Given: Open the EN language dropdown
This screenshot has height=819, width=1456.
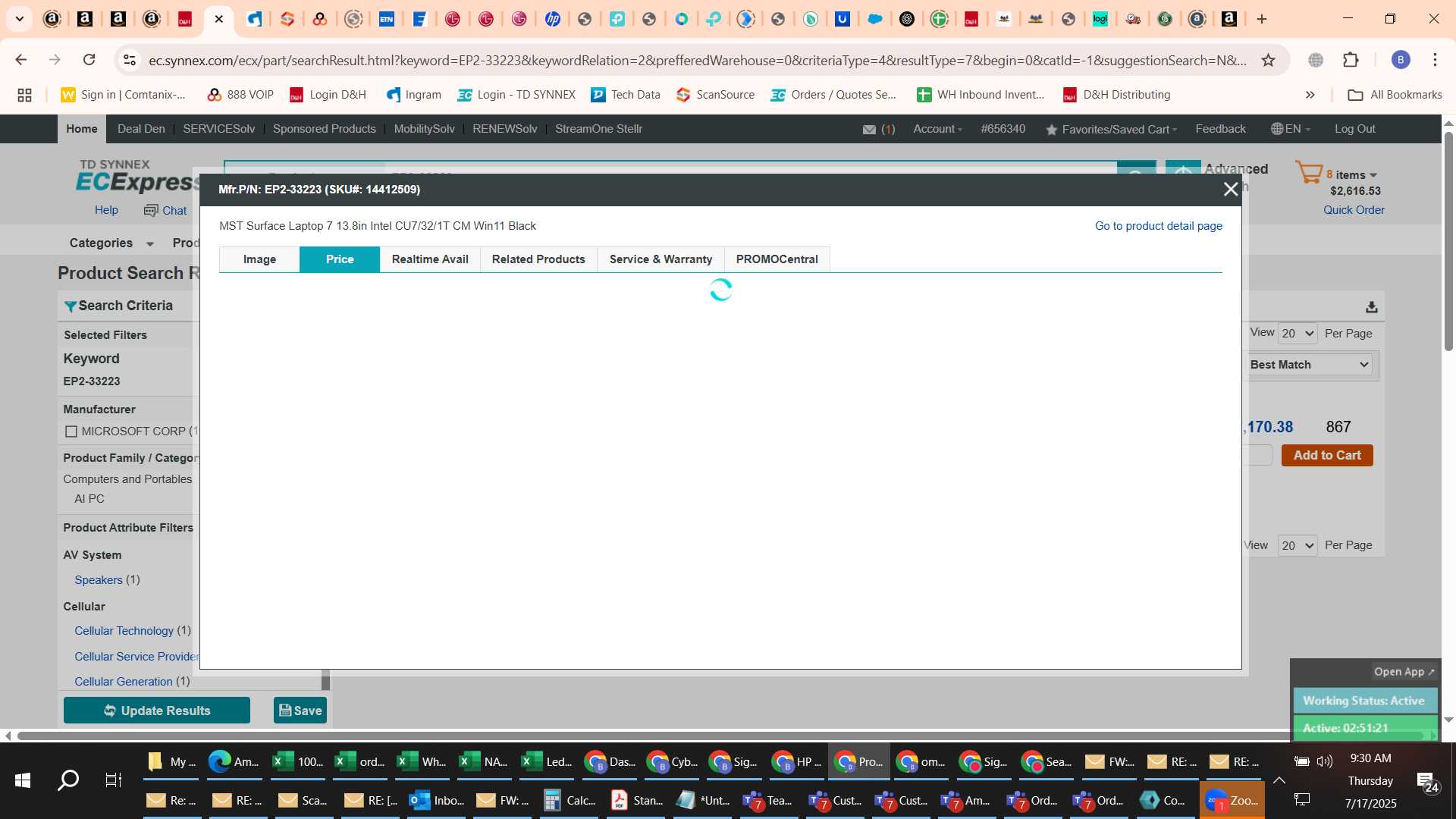Looking at the screenshot, I should pos(1298,129).
